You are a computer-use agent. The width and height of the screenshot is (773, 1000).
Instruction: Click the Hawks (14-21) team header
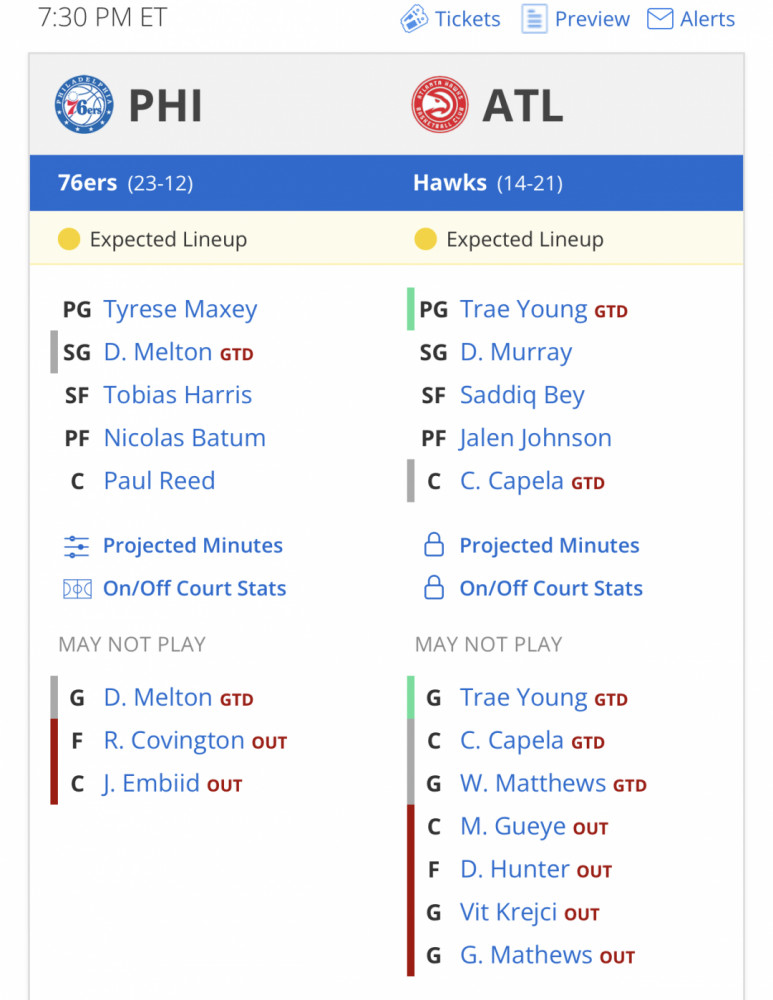488,183
